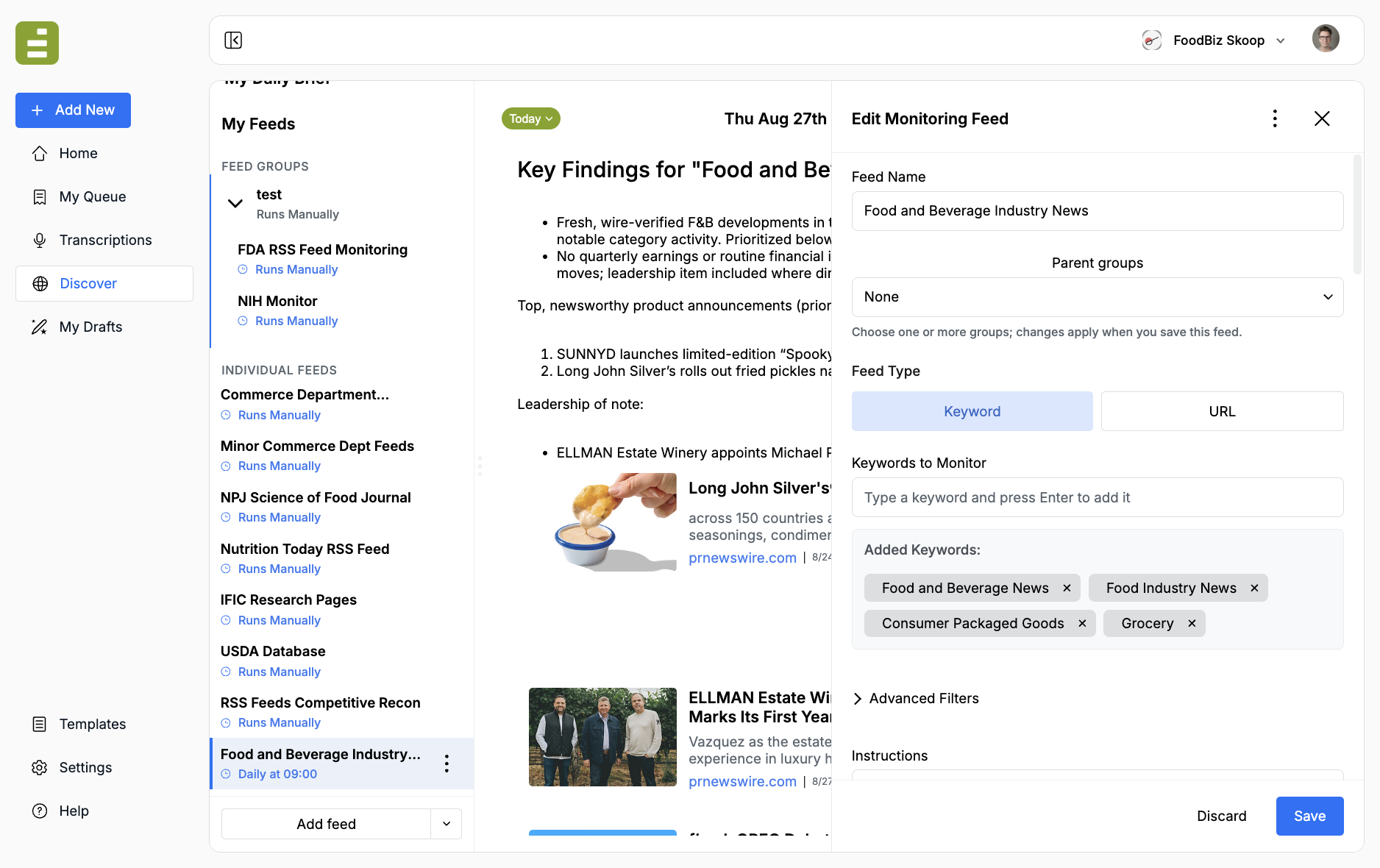Expand Advanced Filters
The image size is (1380, 868).
click(916, 698)
